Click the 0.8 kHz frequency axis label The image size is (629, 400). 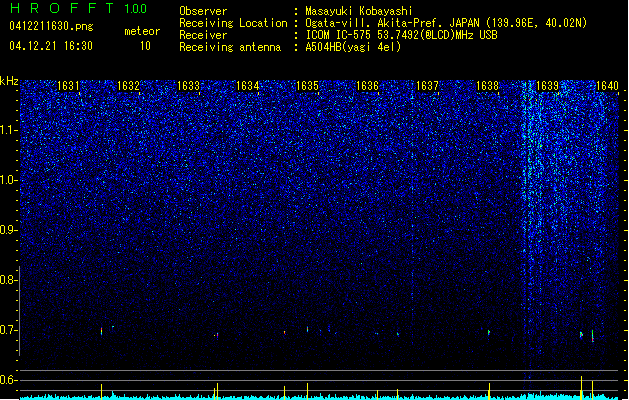[8, 280]
